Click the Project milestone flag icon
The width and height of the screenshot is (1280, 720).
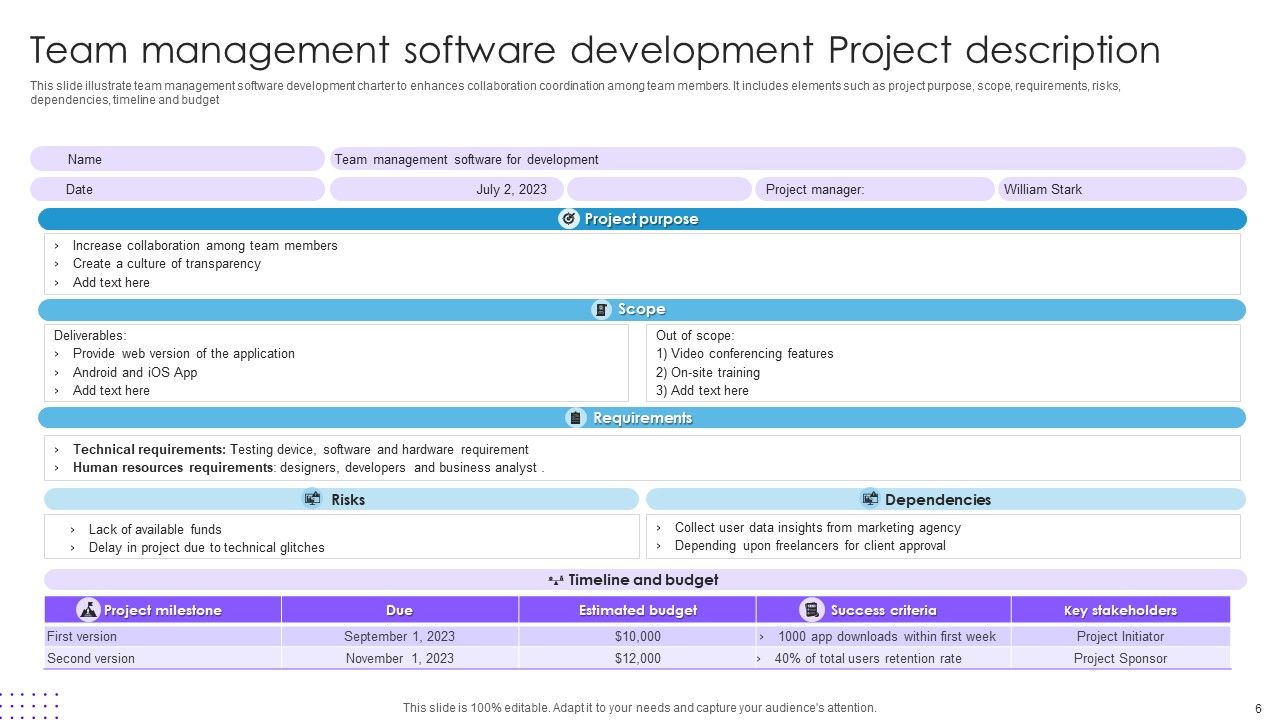coord(89,610)
